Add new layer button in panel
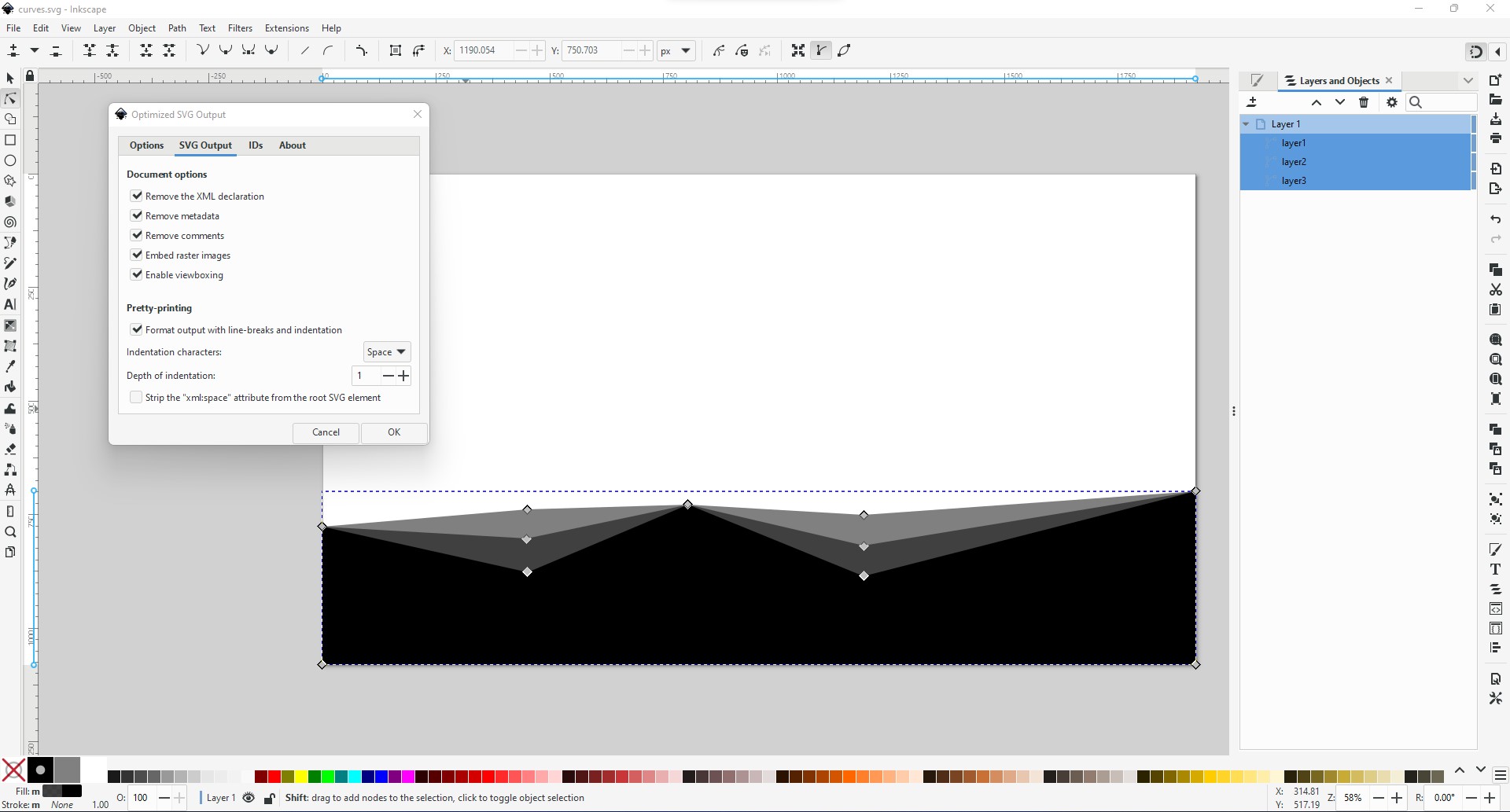 (1252, 102)
